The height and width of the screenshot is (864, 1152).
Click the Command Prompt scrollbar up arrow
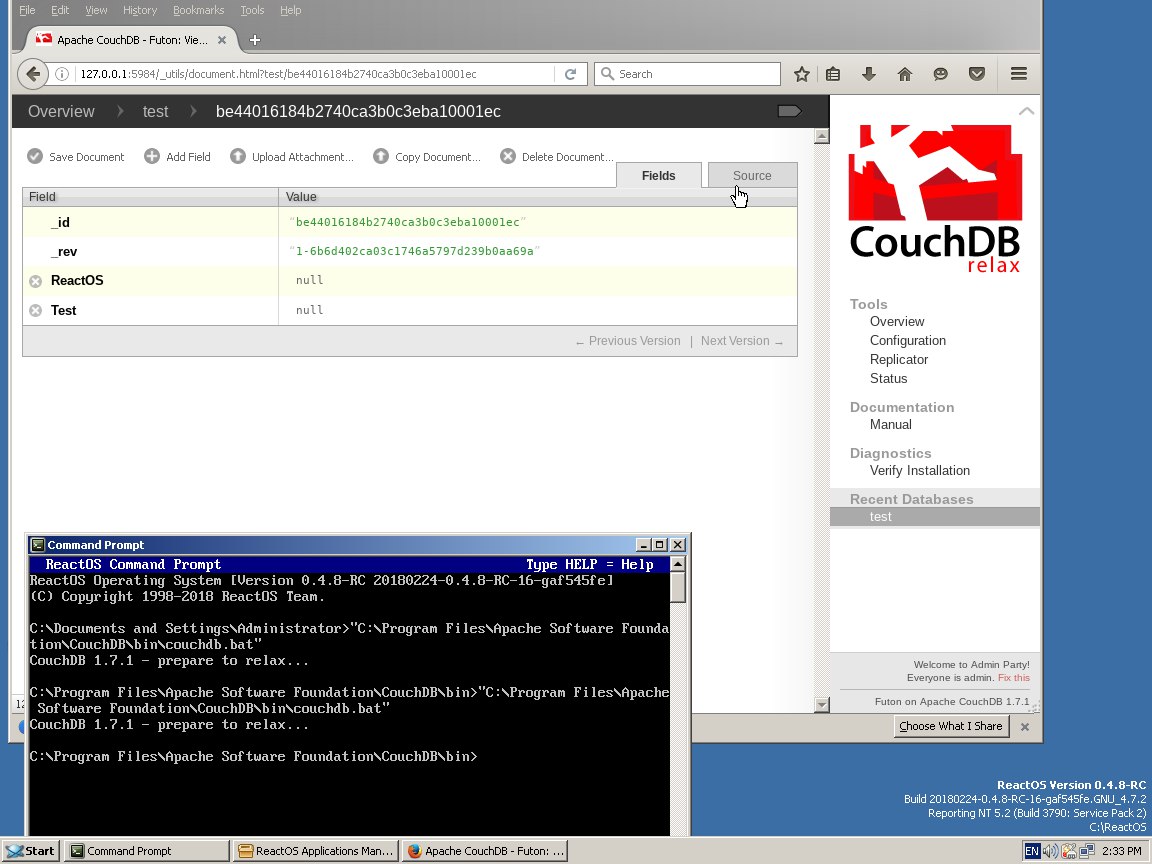[x=677, y=564]
